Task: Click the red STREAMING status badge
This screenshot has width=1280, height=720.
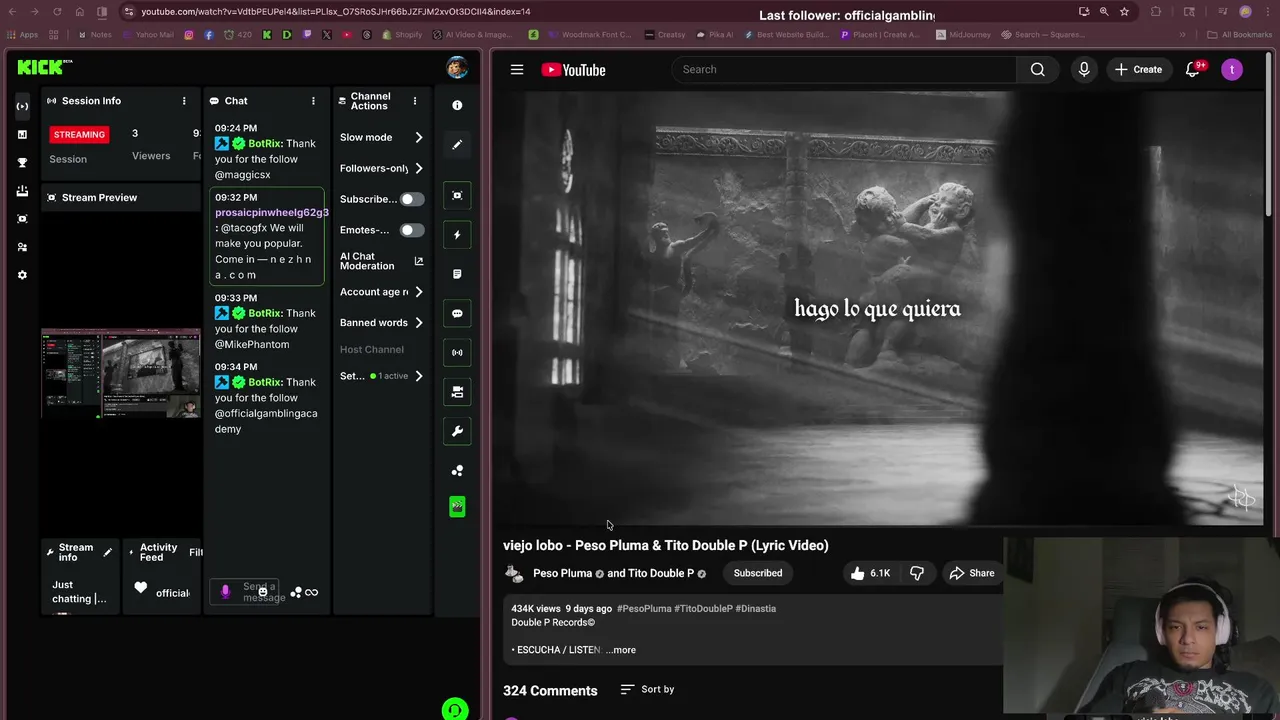Action: pos(79,134)
